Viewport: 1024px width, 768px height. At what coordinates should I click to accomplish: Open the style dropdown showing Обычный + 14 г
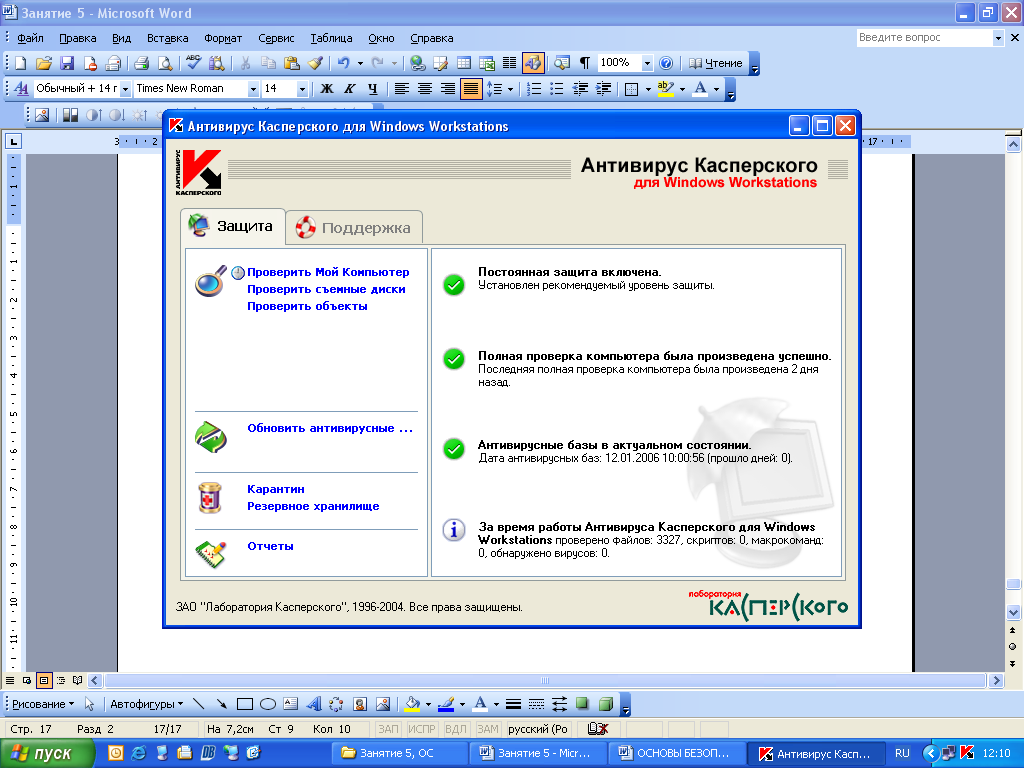pos(125,89)
